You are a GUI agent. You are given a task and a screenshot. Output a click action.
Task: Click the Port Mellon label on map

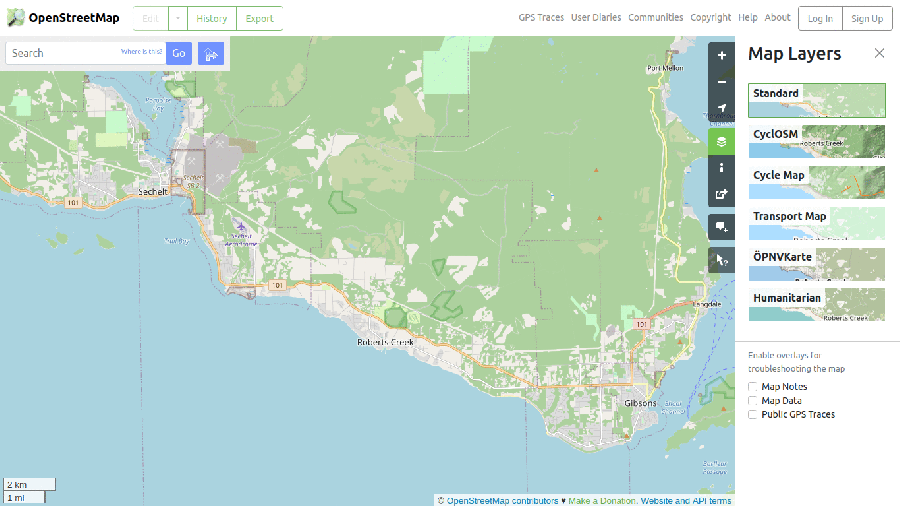click(665, 68)
